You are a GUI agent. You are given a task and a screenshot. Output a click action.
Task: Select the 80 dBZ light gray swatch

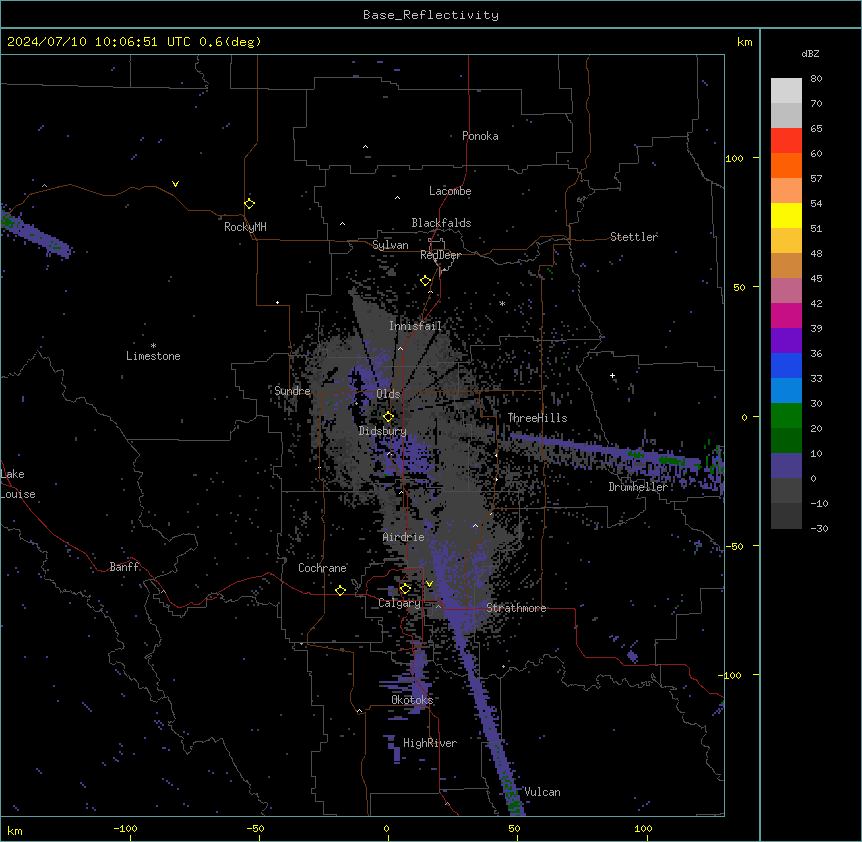pyautogui.click(x=786, y=90)
